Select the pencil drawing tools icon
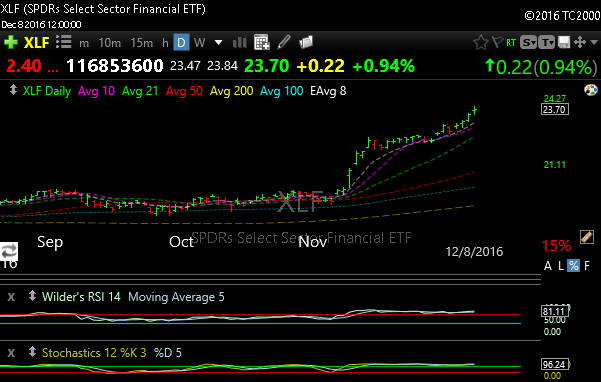 (x=284, y=42)
